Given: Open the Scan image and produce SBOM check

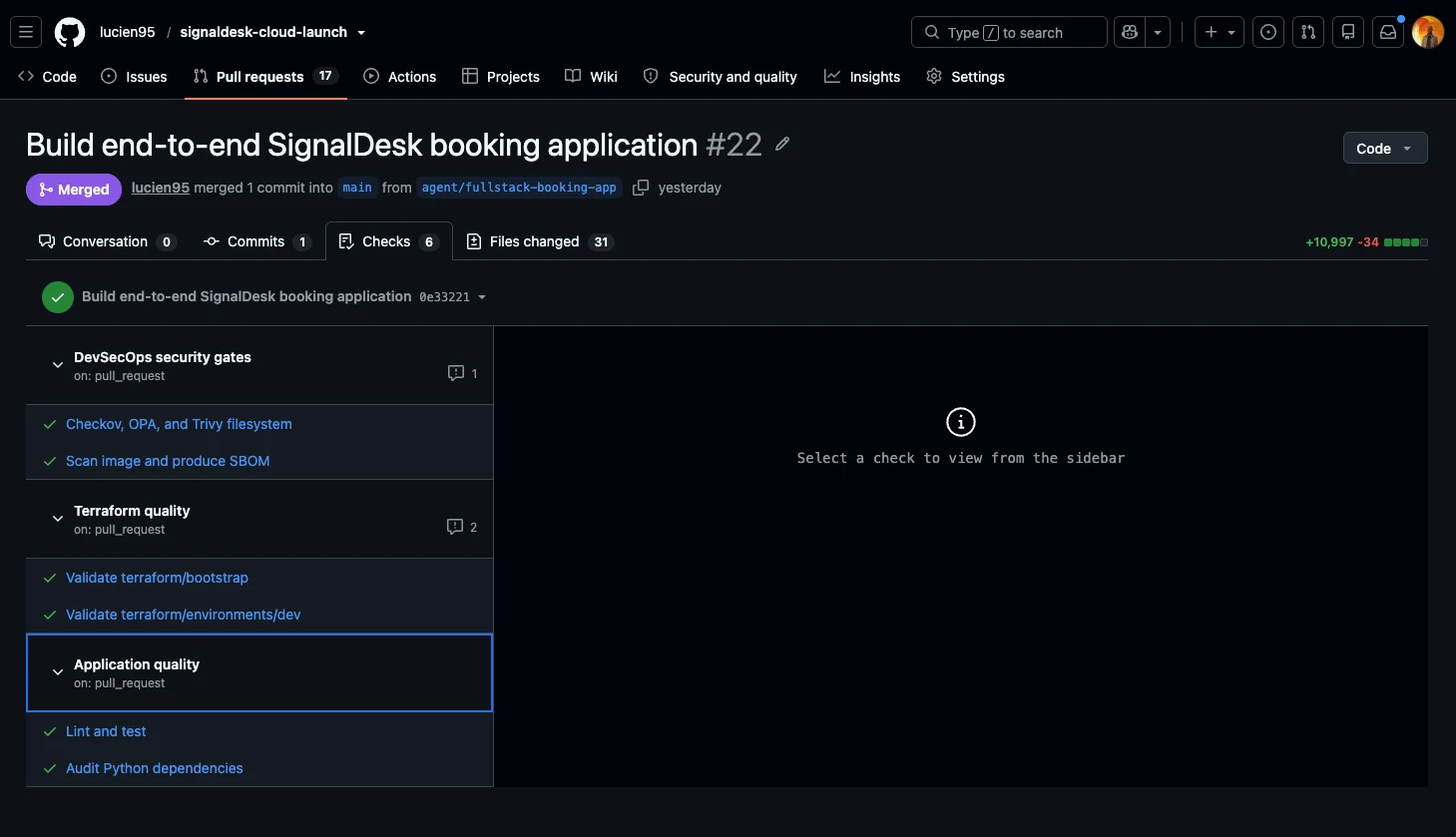Looking at the screenshot, I should pos(168,461).
